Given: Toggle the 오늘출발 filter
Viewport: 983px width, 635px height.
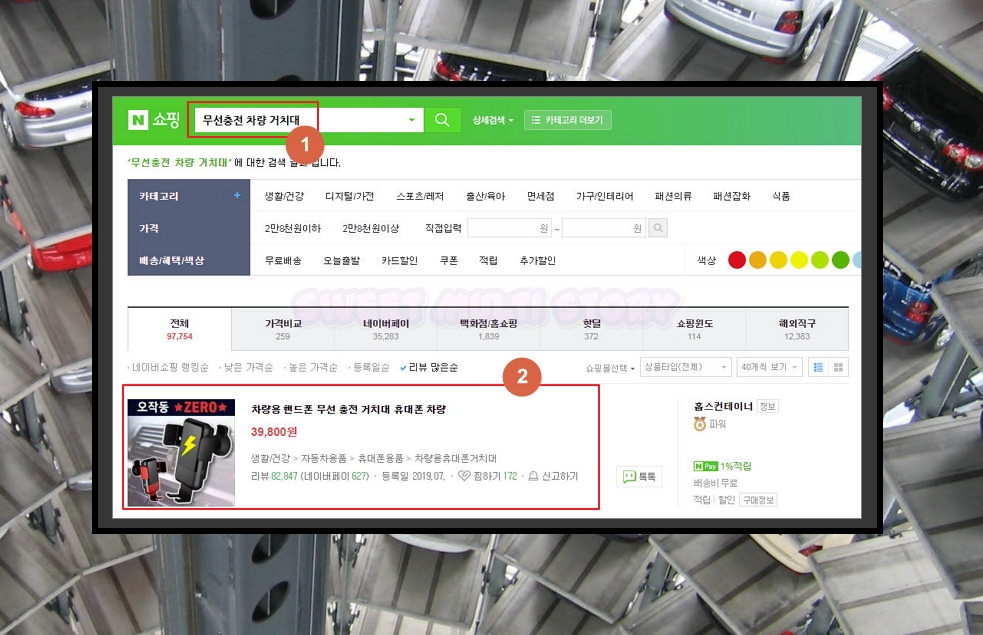Looking at the screenshot, I should [342, 260].
